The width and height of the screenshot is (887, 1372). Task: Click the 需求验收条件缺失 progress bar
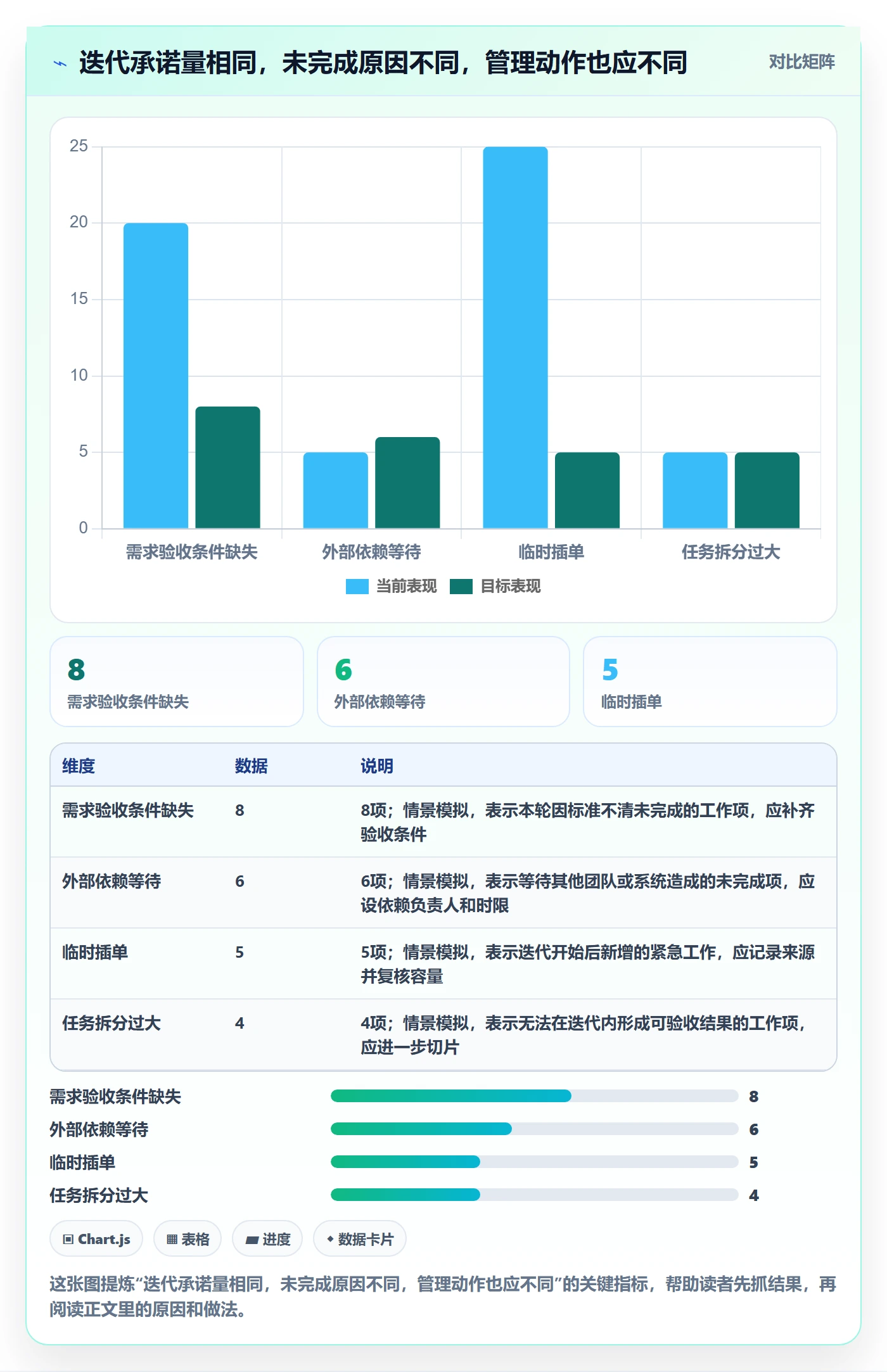click(535, 1096)
